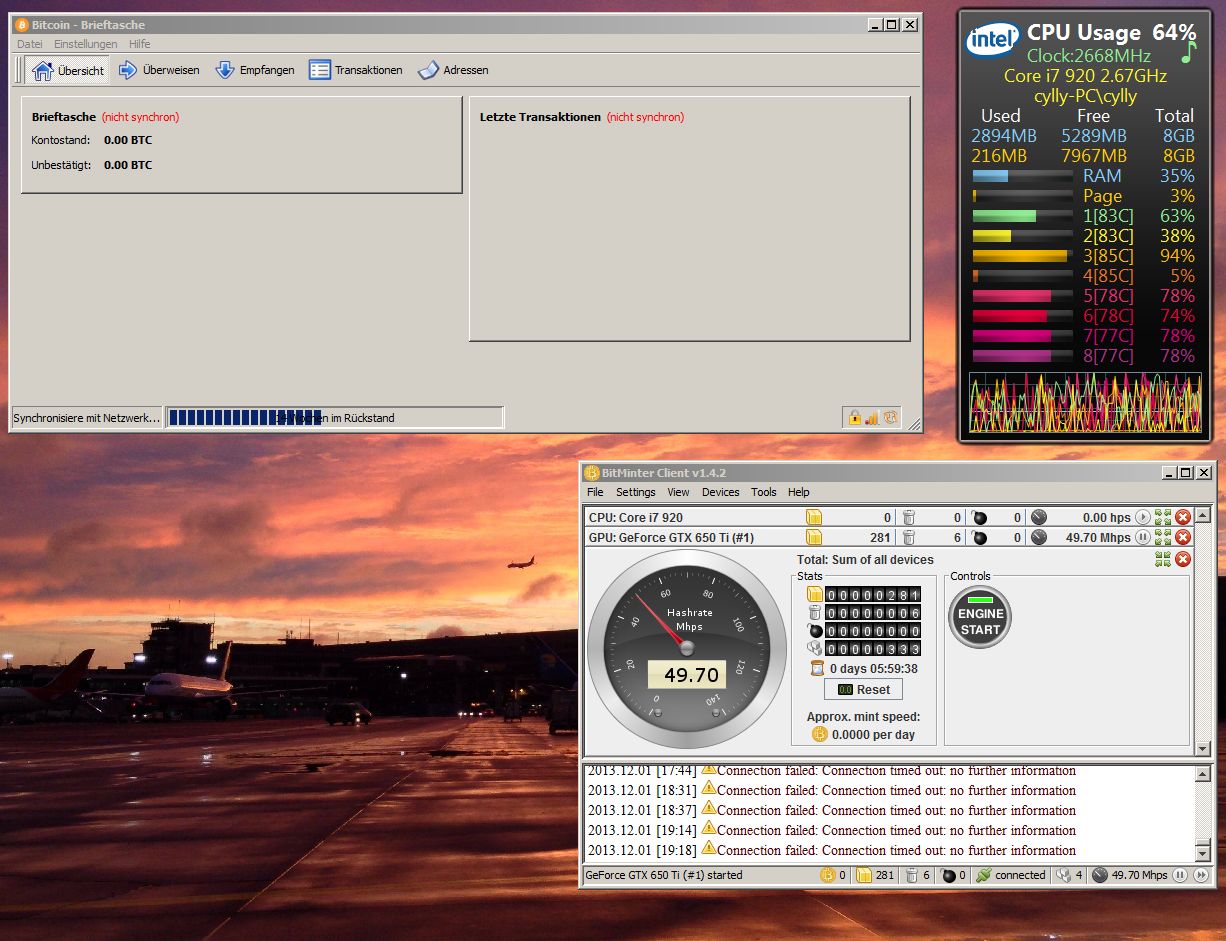Click the accepted proofs cube icon in Stats
The height and width of the screenshot is (941, 1226).
click(814, 594)
